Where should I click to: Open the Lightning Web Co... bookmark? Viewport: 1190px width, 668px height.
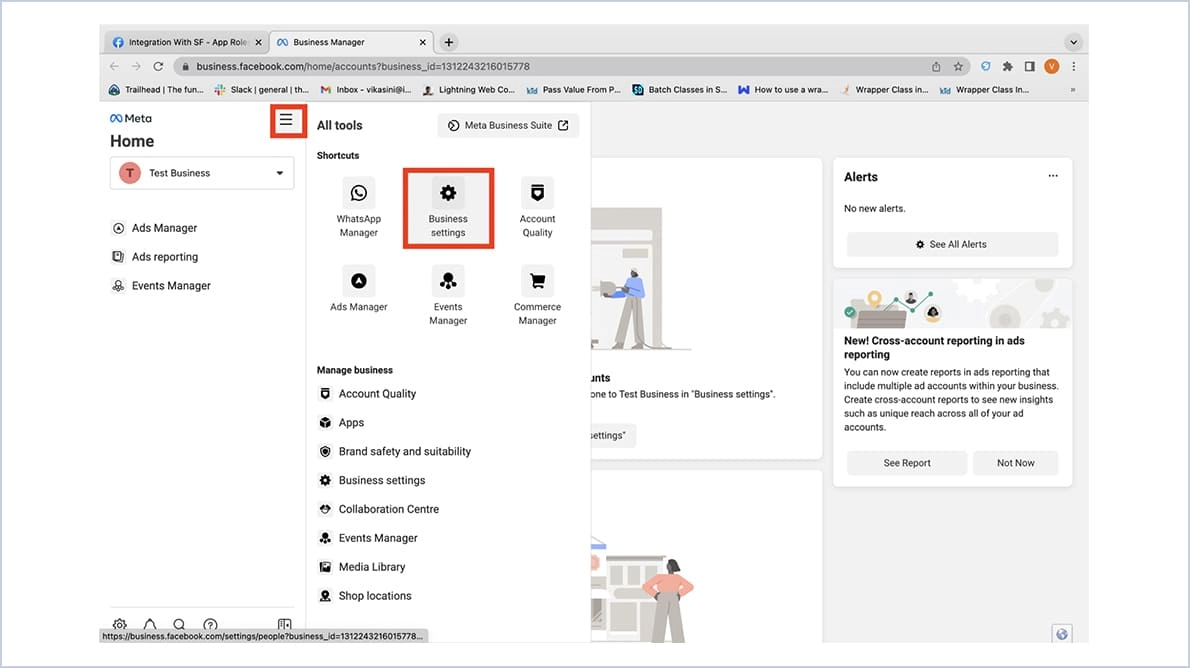click(469, 90)
